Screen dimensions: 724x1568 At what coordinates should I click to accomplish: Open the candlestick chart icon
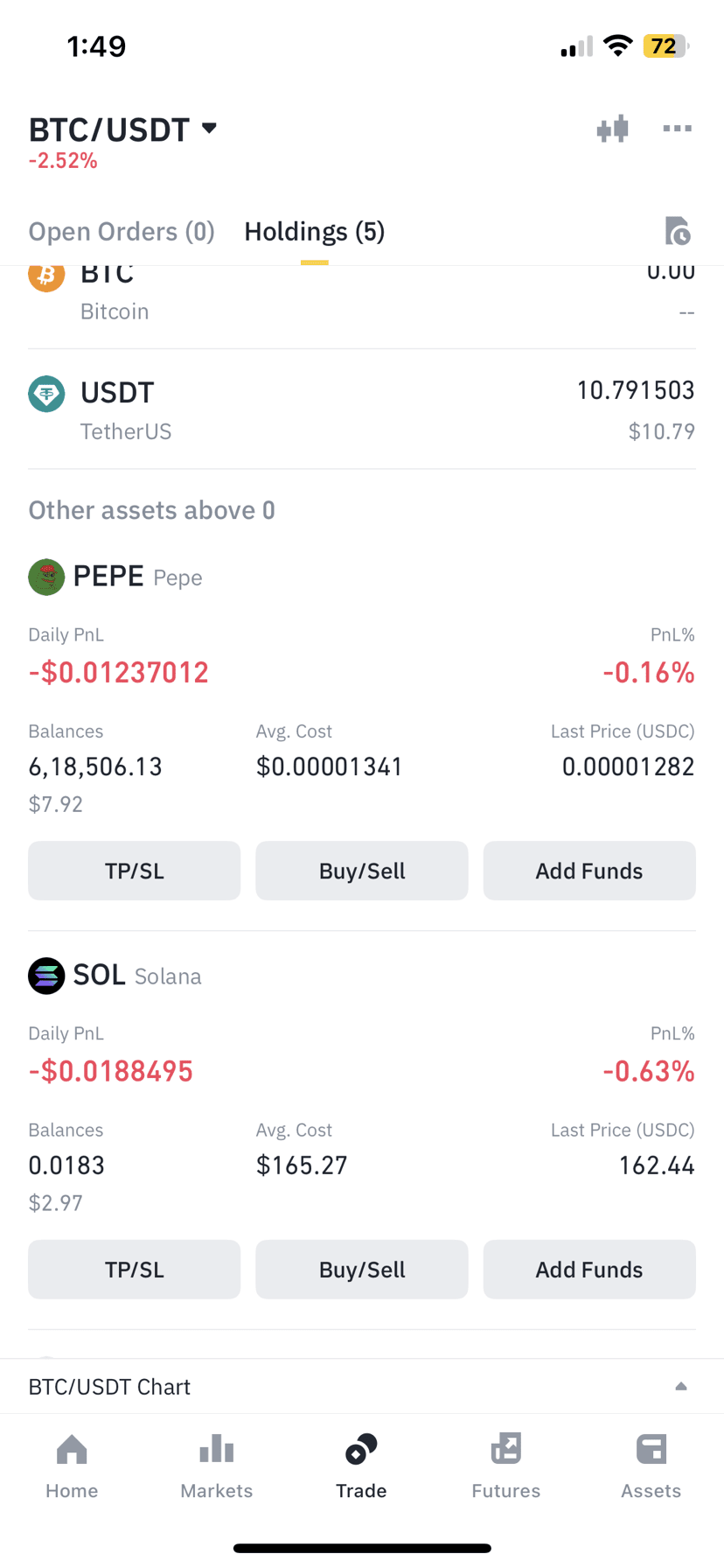point(612,129)
